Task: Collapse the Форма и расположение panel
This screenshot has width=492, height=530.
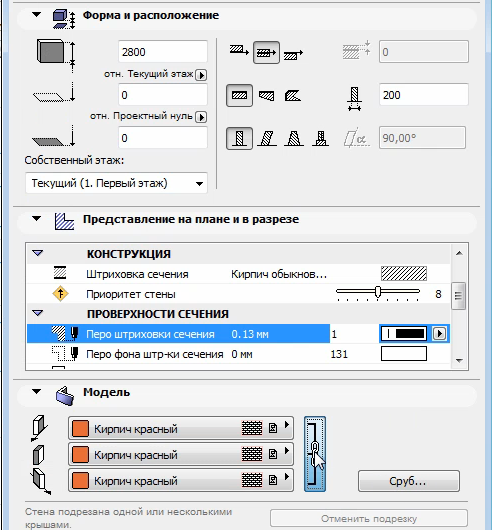Action: [36, 15]
